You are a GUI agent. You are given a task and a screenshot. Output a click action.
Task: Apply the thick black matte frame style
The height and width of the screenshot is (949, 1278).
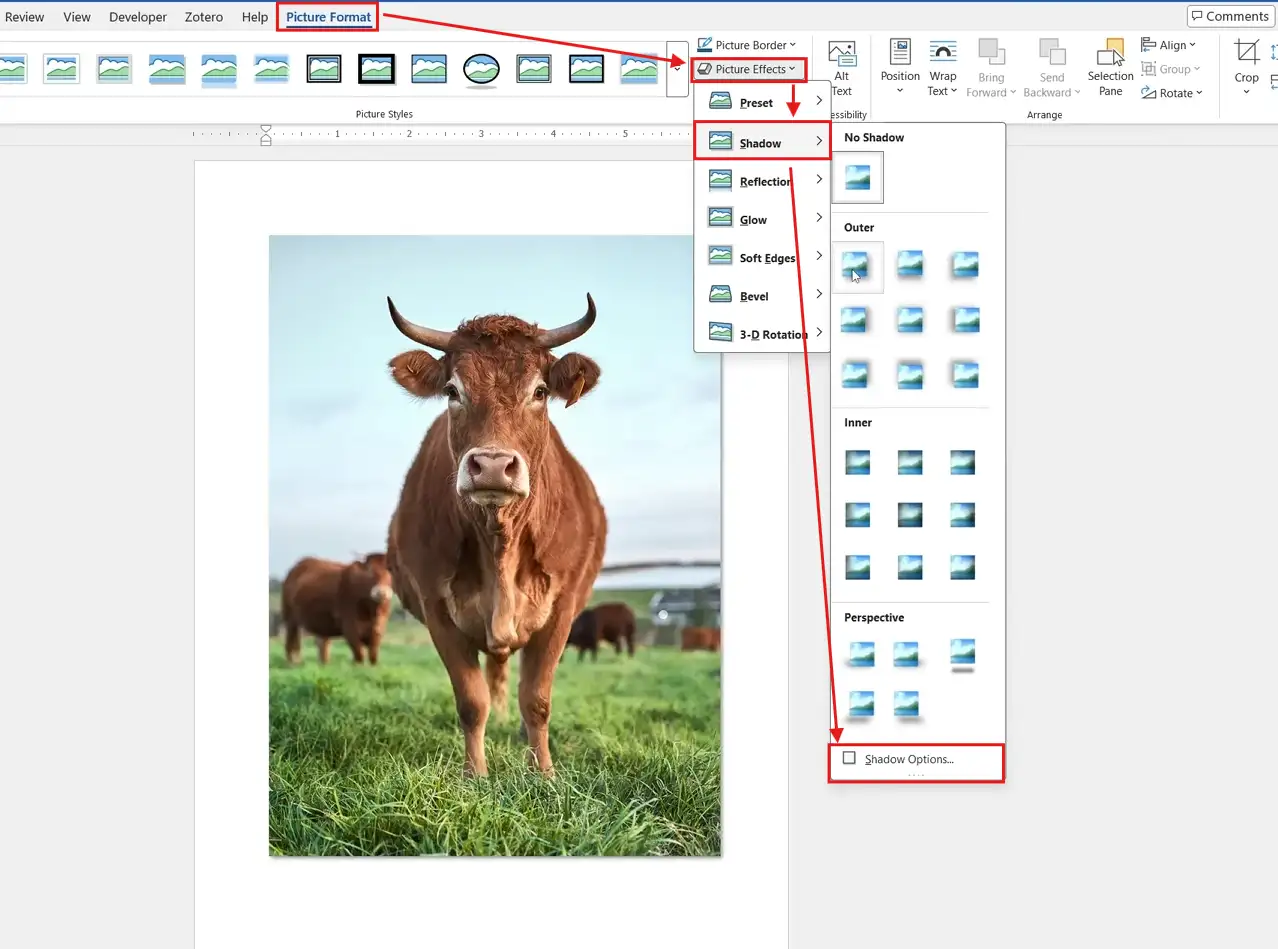(377, 69)
